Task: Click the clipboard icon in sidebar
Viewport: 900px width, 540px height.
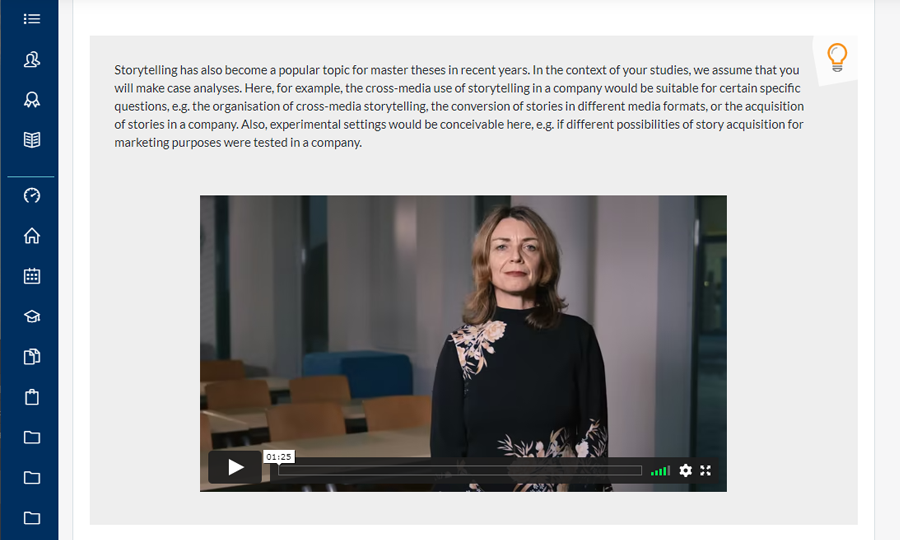Action: [32, 397]
